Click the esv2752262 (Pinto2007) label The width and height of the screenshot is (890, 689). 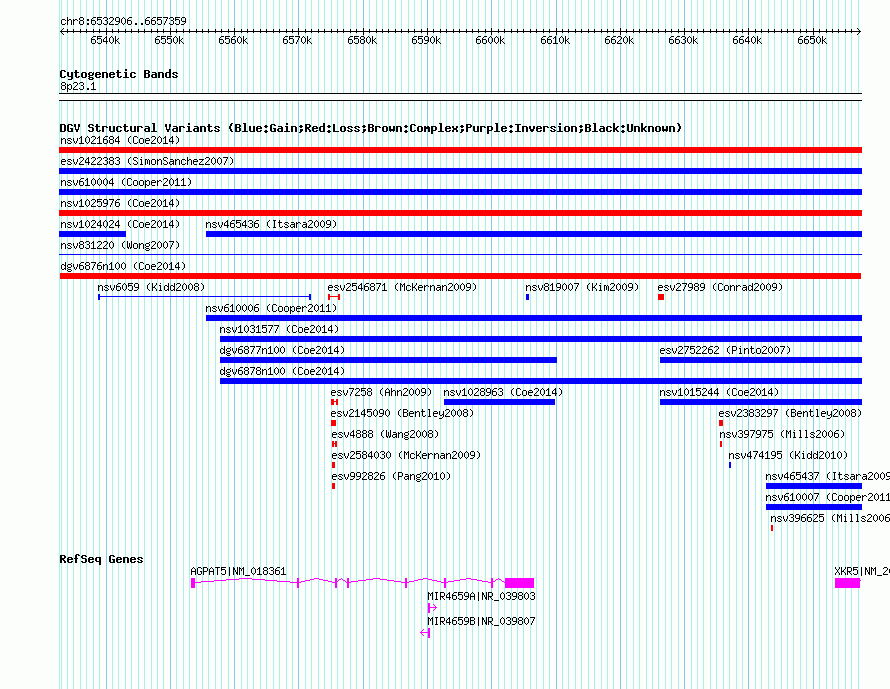pos(725,350)
